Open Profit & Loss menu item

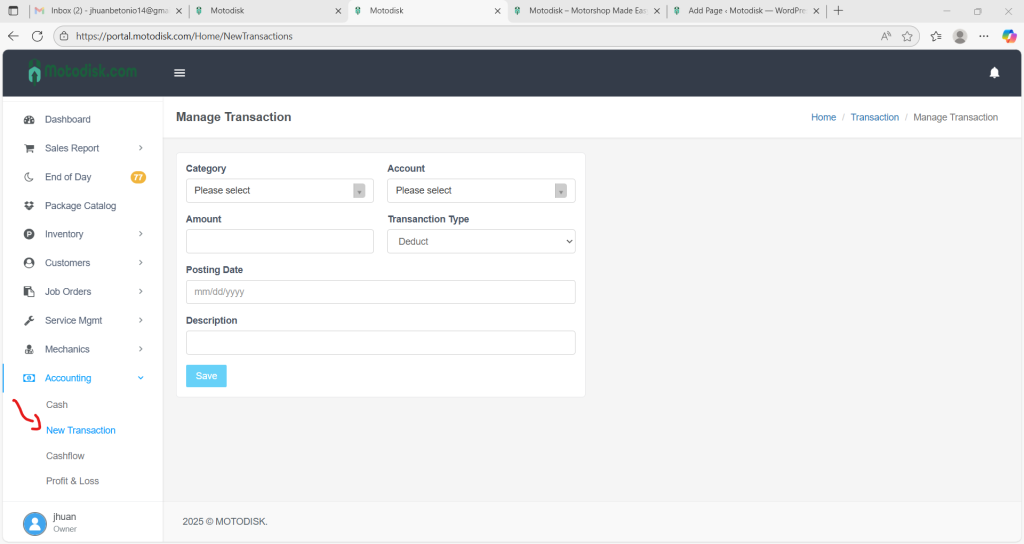coord(72,481)
